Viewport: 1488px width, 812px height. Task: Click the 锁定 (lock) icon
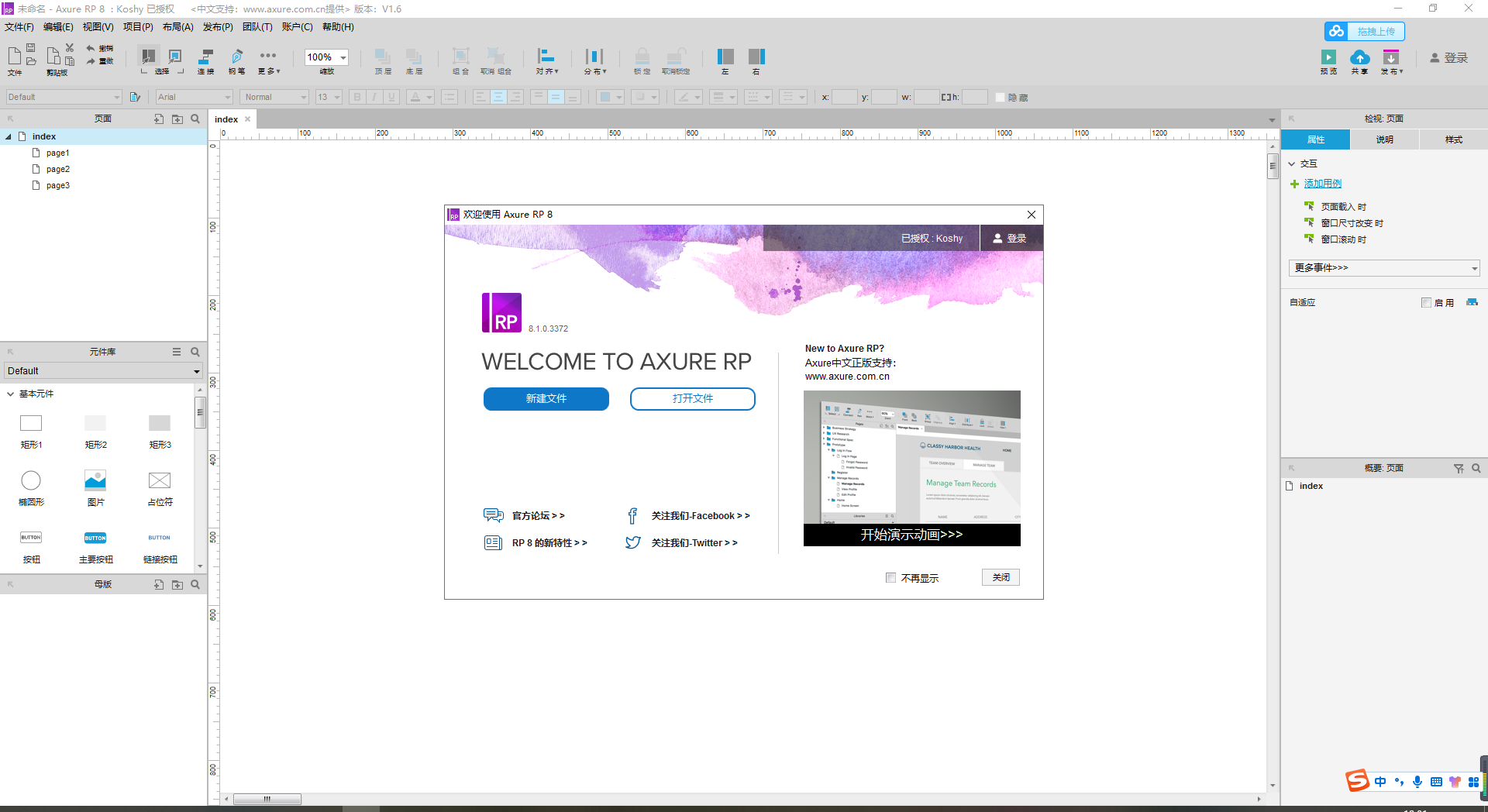tap(642, 60)
